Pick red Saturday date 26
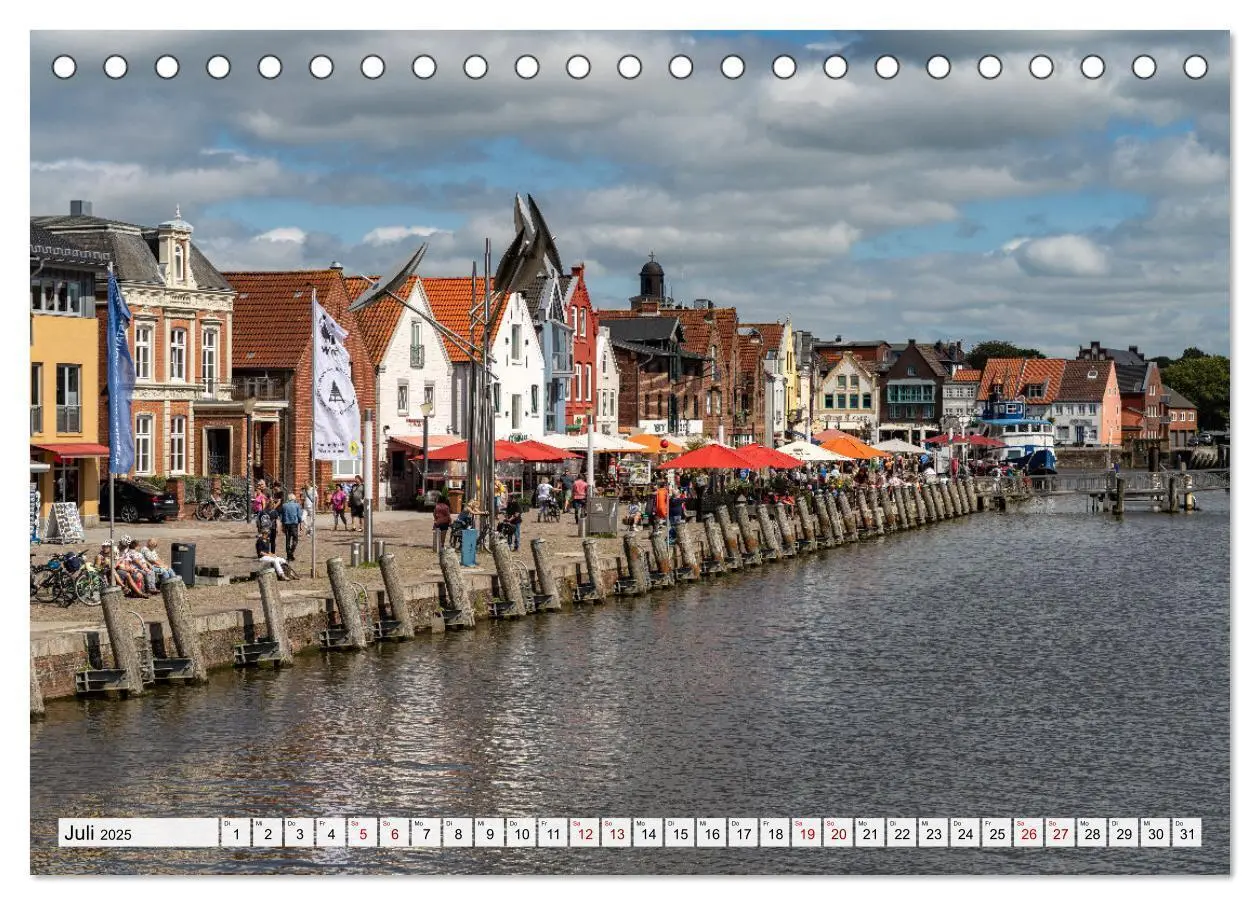This screenshot has height=905, width=1260. coord(1028,833)
